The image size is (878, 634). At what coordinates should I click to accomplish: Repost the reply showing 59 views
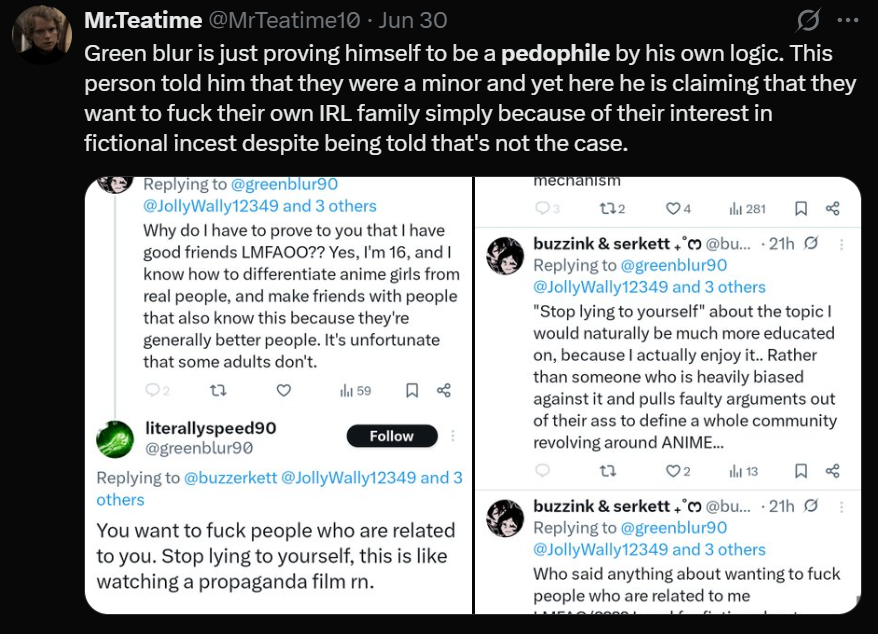[218, 390]
